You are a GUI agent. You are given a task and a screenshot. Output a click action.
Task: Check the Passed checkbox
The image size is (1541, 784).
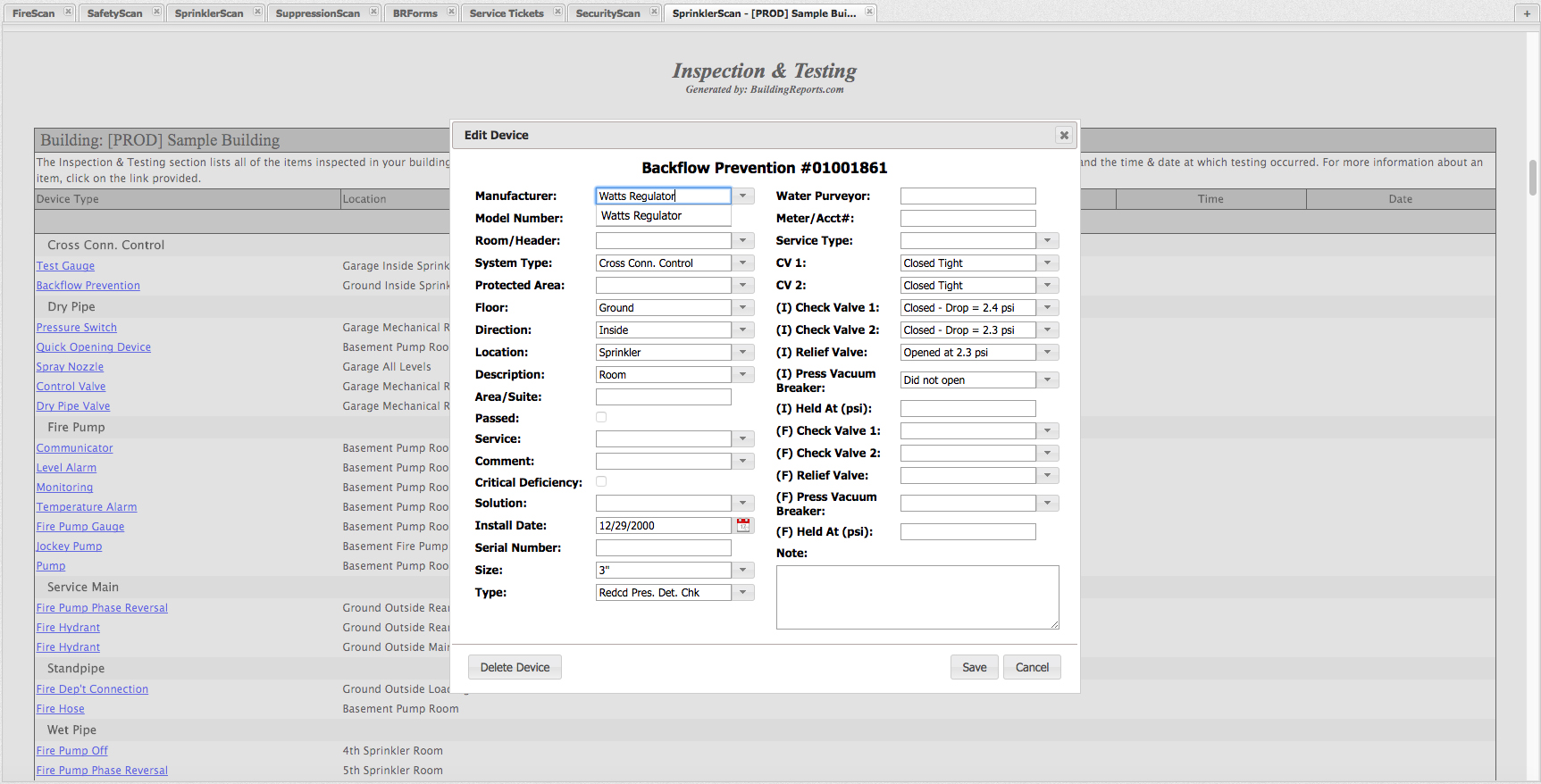coord(601,417)
